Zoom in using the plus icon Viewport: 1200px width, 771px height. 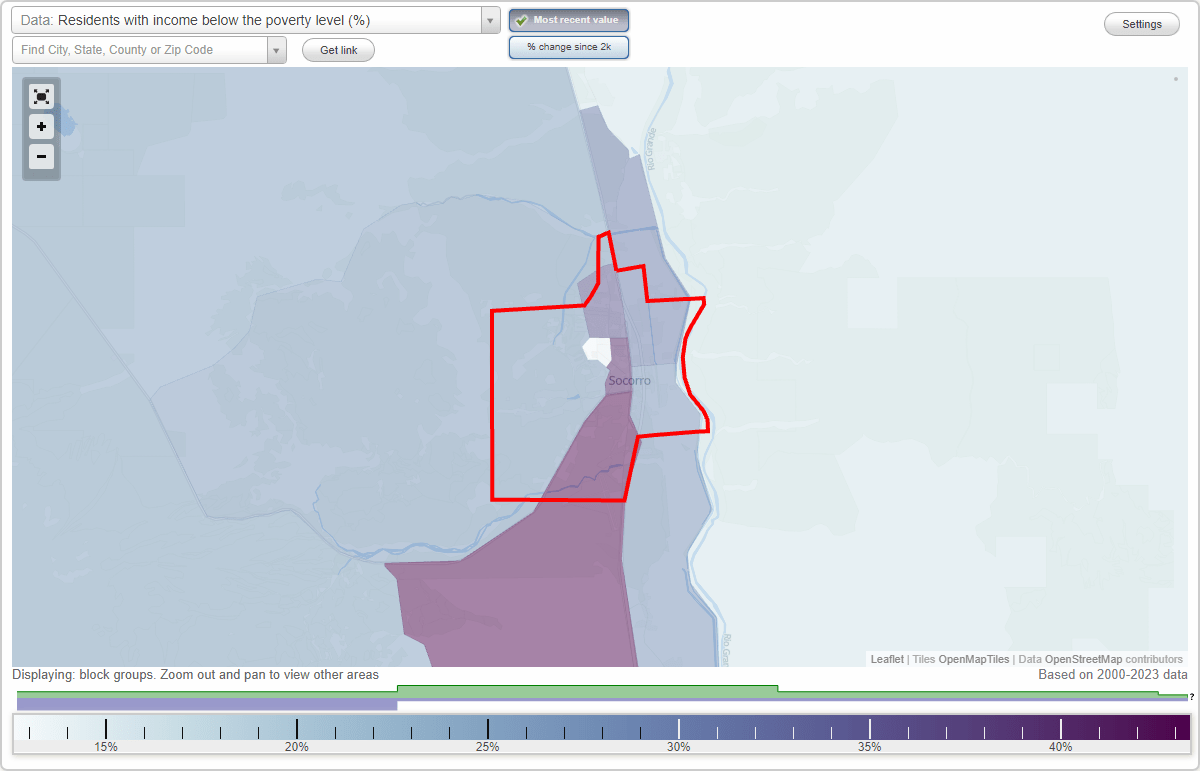(x=41, y=127)
